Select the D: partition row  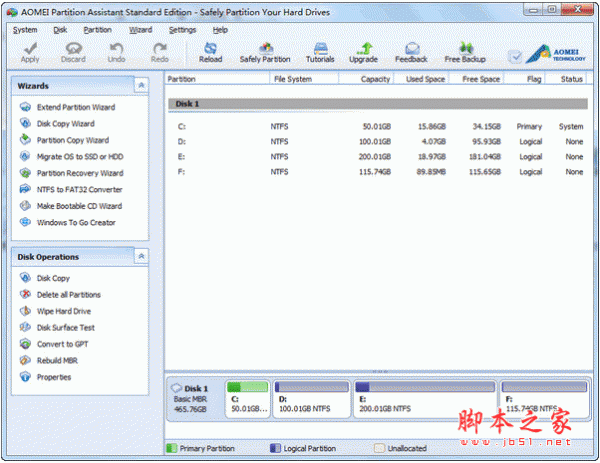click(x=378, y=142)
